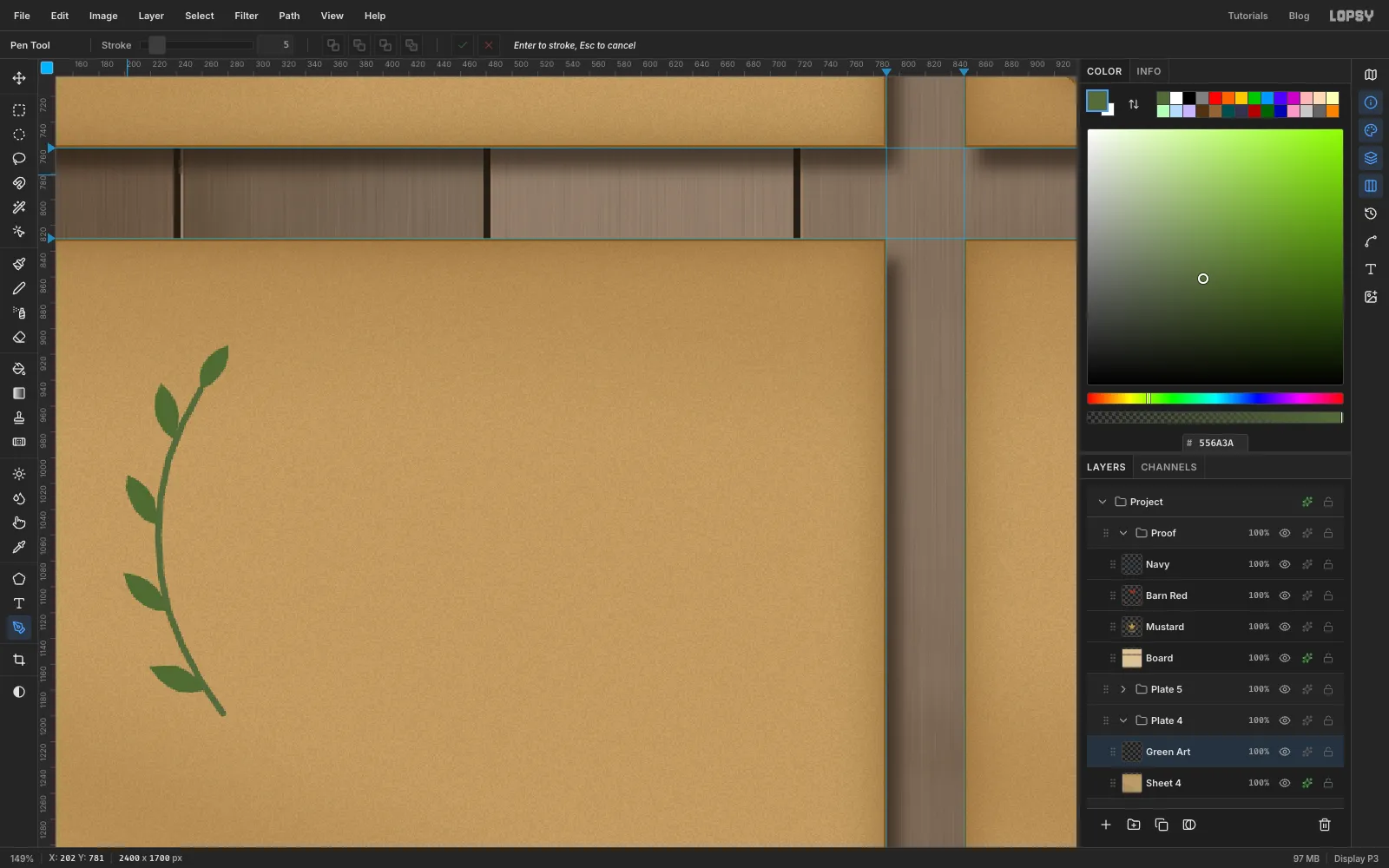Delete layer with trash icon
The image size is (1389, 868).
1325,825
